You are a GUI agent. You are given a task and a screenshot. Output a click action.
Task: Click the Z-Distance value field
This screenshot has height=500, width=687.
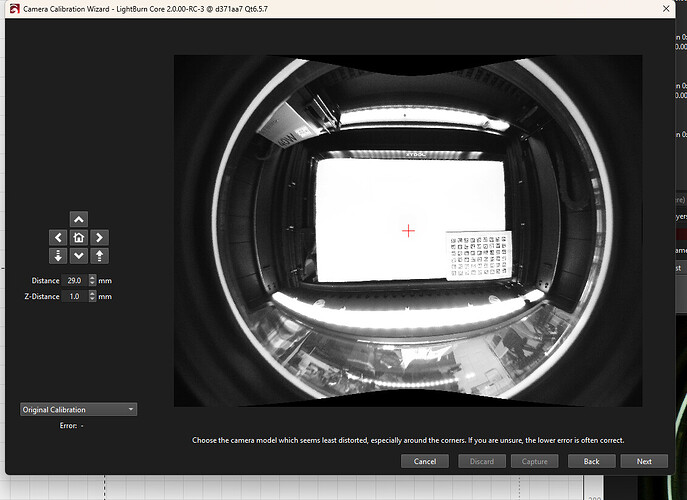pyautogui.click(x=75, y=297)
